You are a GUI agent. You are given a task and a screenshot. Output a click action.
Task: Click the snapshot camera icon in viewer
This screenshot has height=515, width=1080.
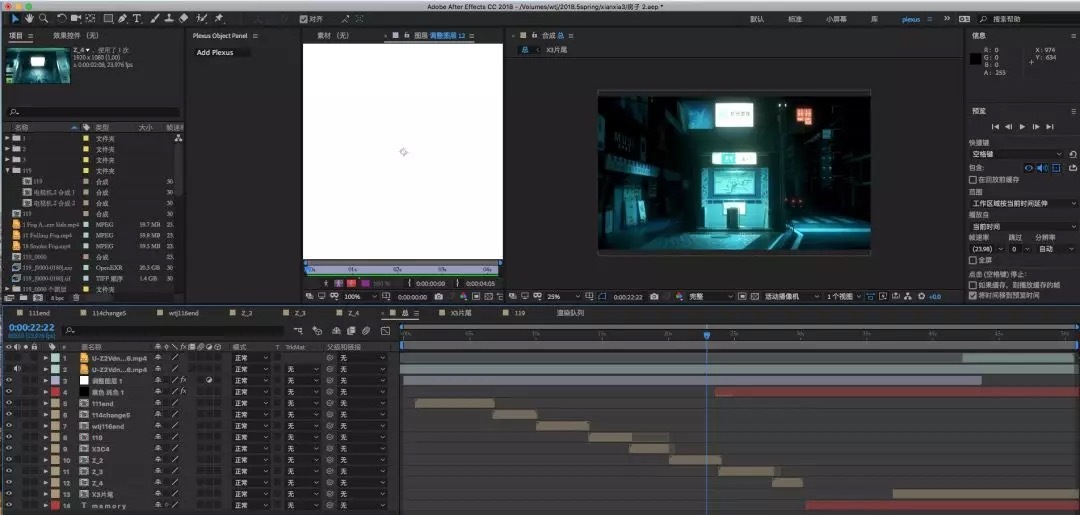tap(654, 297)
